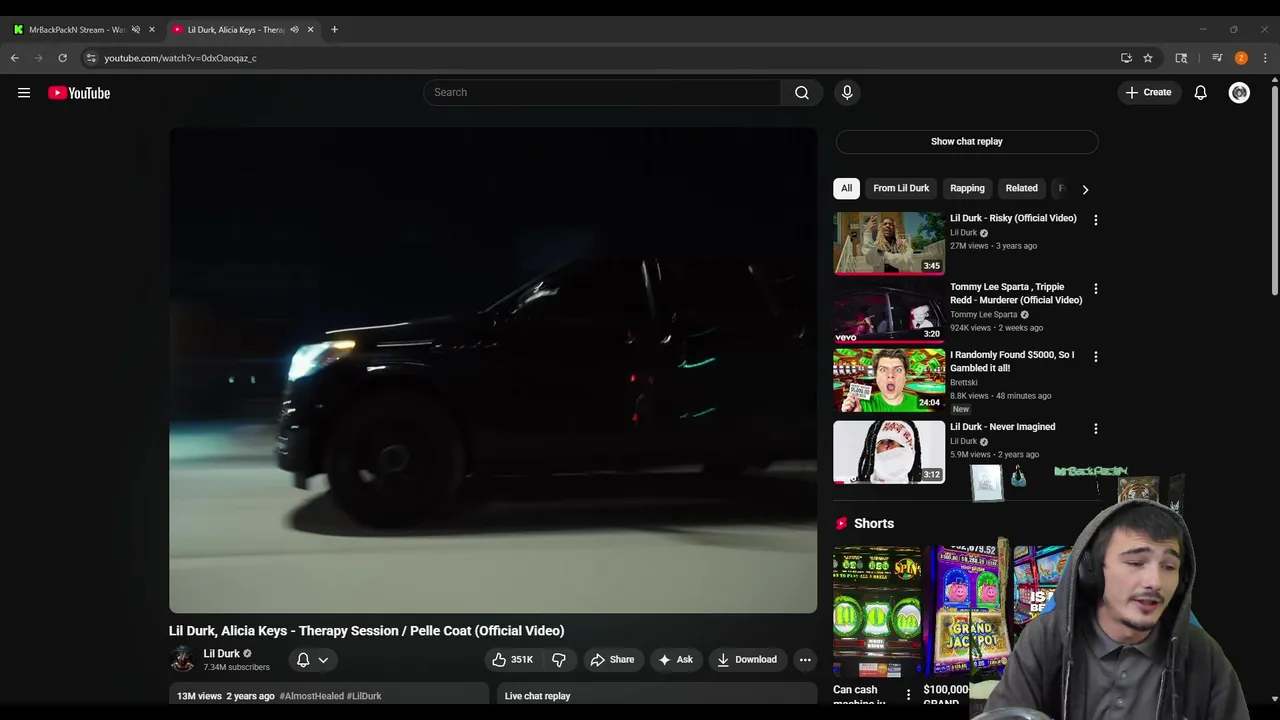Viewport: 1280px width, 720px height.
Task: Open Lil Durk channel under Risky video
Action: pyautogui.click(x=963, y=233)
